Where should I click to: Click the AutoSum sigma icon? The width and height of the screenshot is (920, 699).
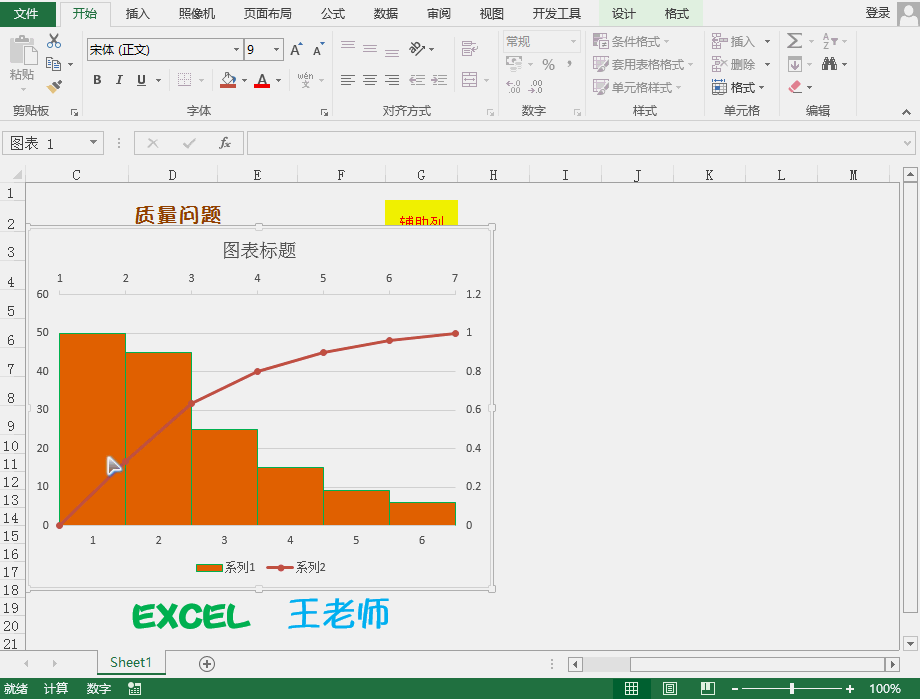[x=794, y=40]
